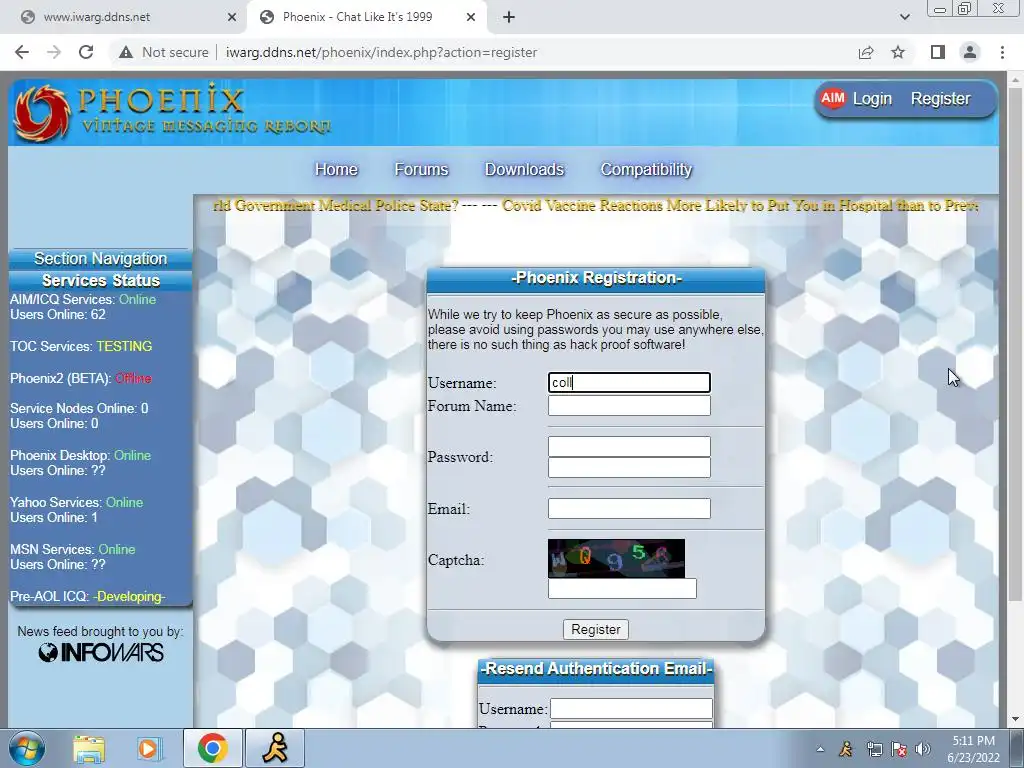This screenshot has width=1024, height=768.
Task: Reload the Phoenix registration page
Action: [86, 52]
